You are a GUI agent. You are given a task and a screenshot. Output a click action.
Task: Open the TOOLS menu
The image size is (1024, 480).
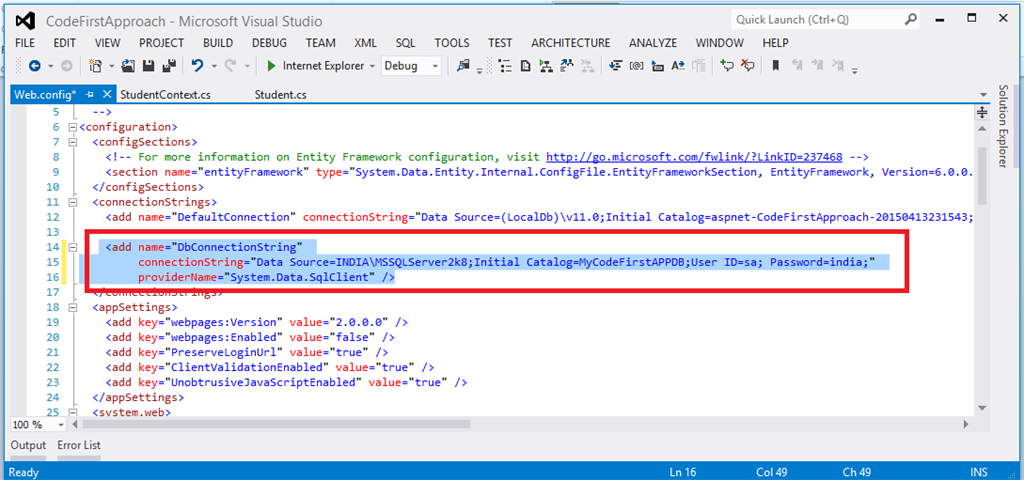point(452,43)
